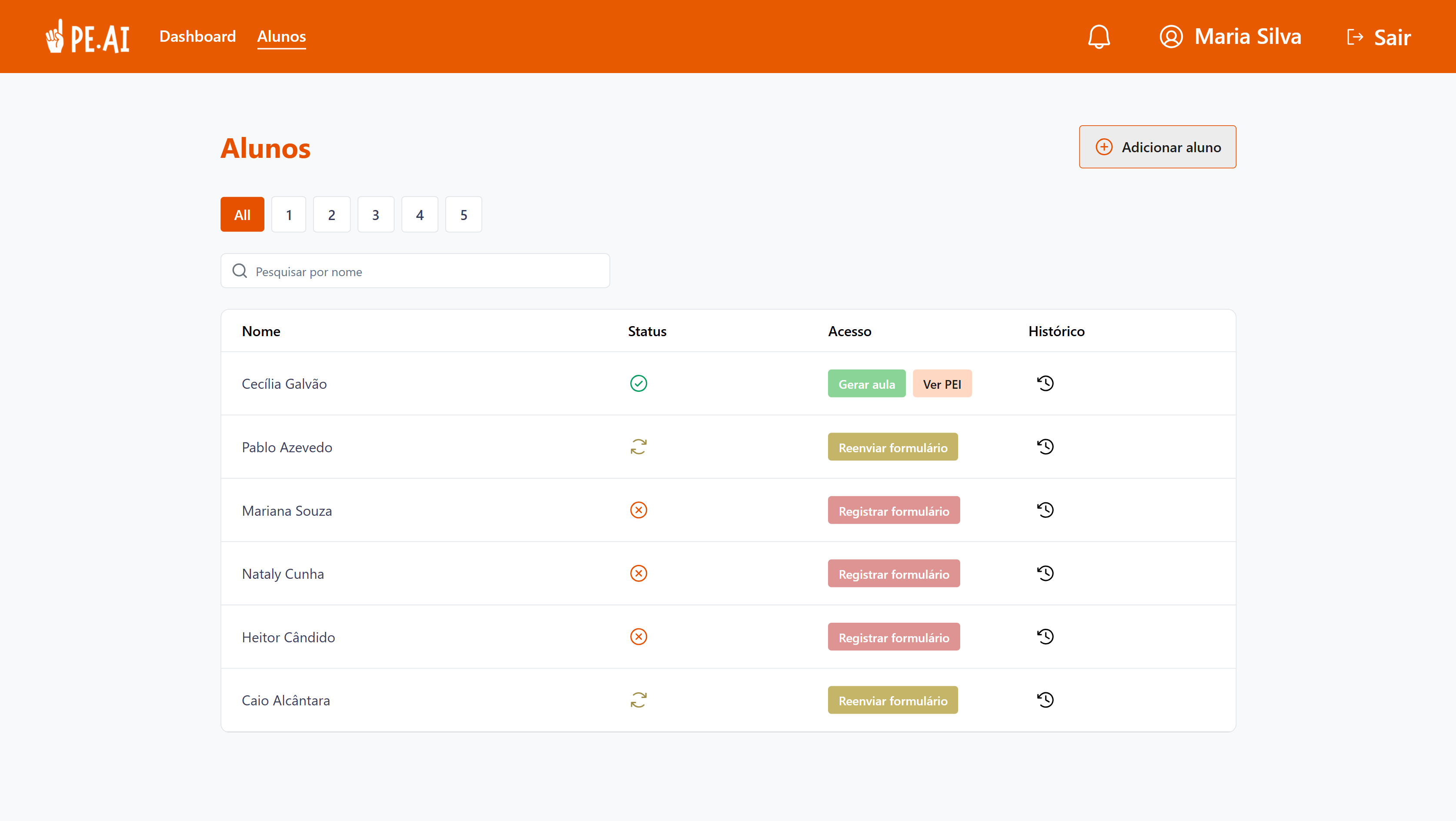Click Gerar aula for Cecília Galvão
This screenshot has height=821, width=1456.
tap(866, 383)
